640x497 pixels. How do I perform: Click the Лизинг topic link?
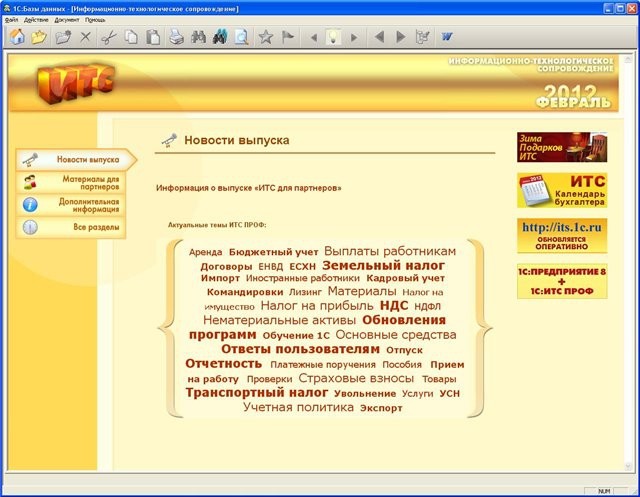click(305, 292)
